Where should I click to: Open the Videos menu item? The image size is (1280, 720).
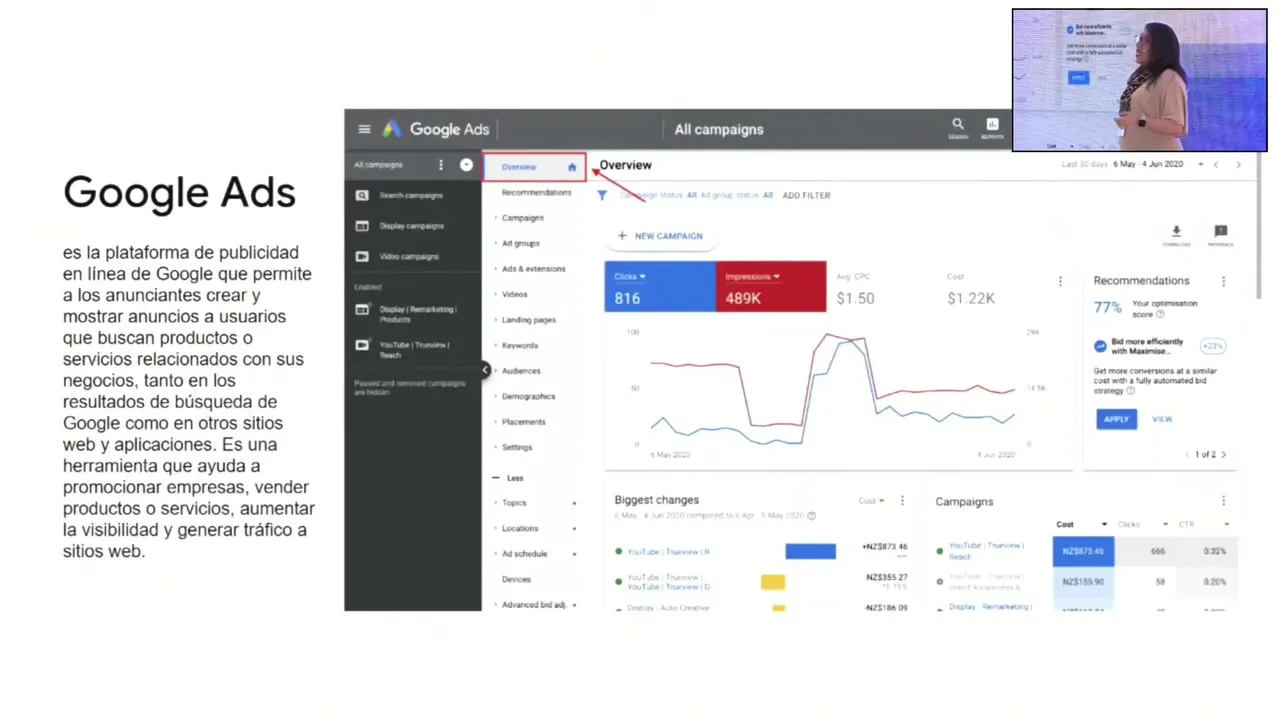(x=514, y=294)
